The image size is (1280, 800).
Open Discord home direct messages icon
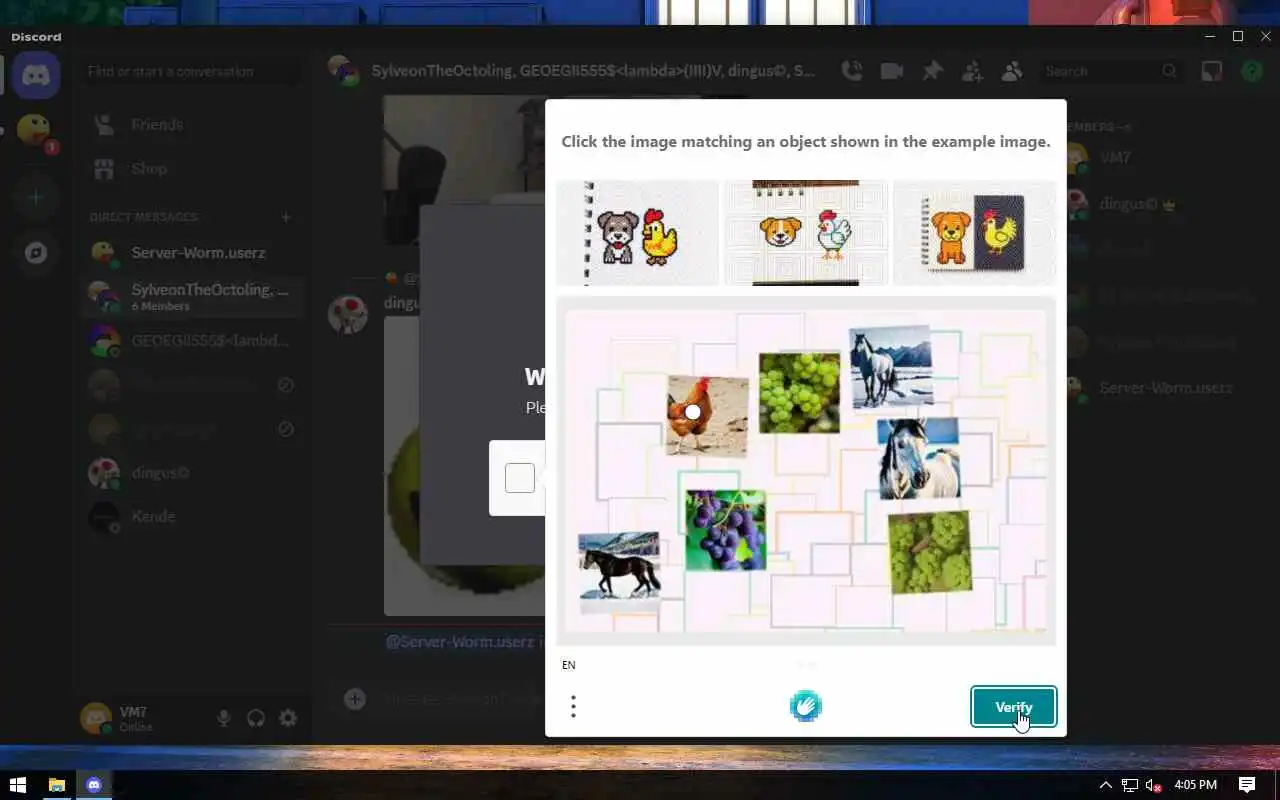click(x=36, y=76)
